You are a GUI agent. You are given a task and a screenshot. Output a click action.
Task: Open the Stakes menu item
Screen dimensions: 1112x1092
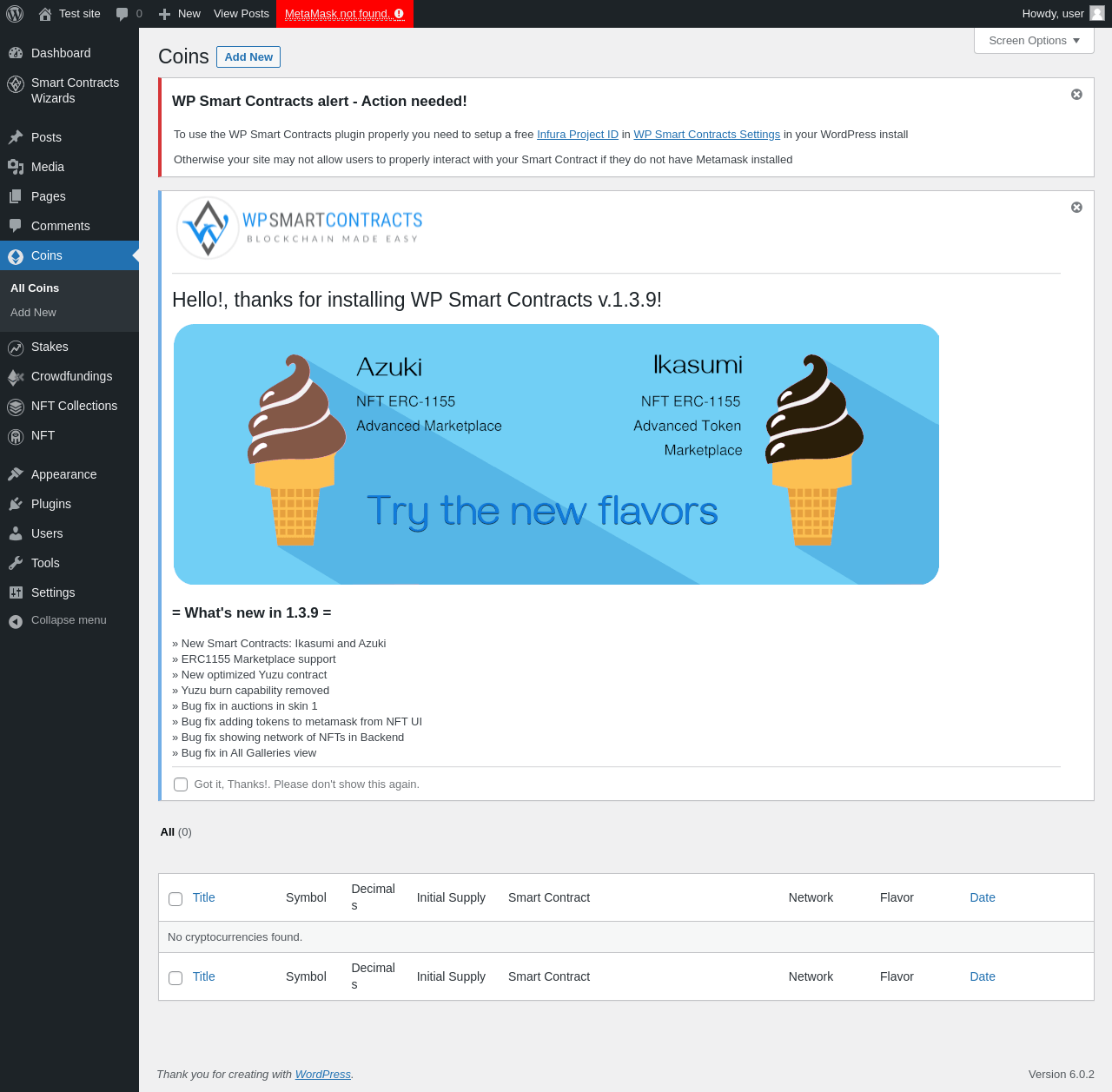69,347
